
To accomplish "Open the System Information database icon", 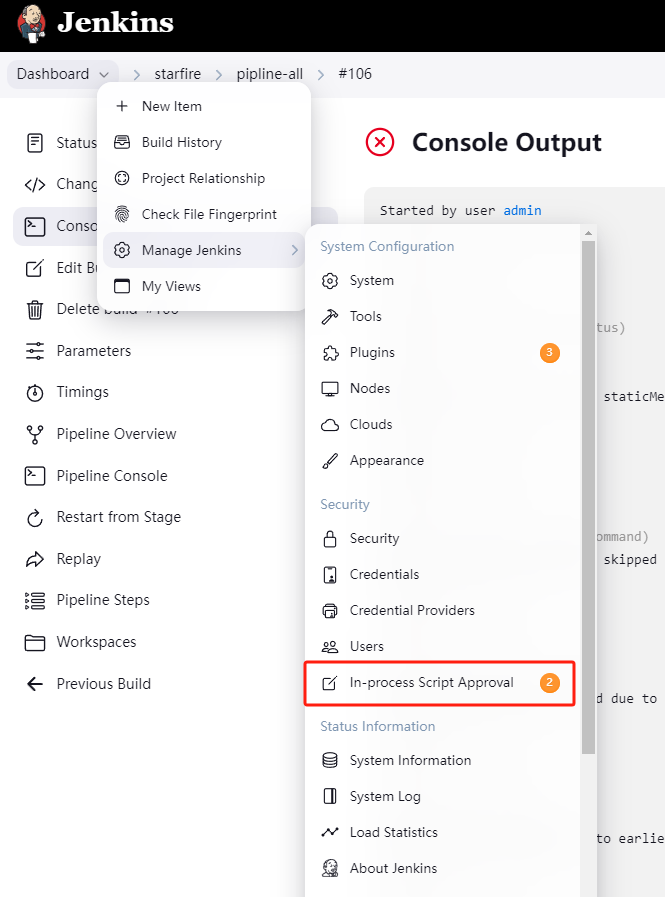I will click(330, 761).
